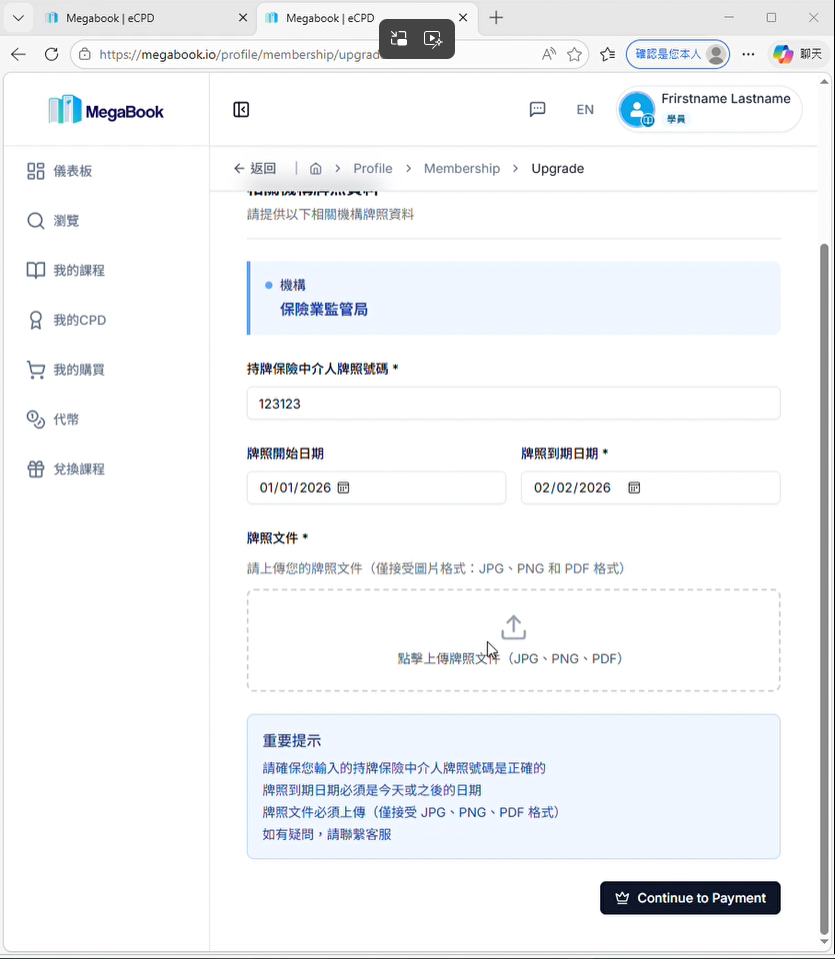
Task: Click the 牌照到期日期 date field
Action: point(650,487)
